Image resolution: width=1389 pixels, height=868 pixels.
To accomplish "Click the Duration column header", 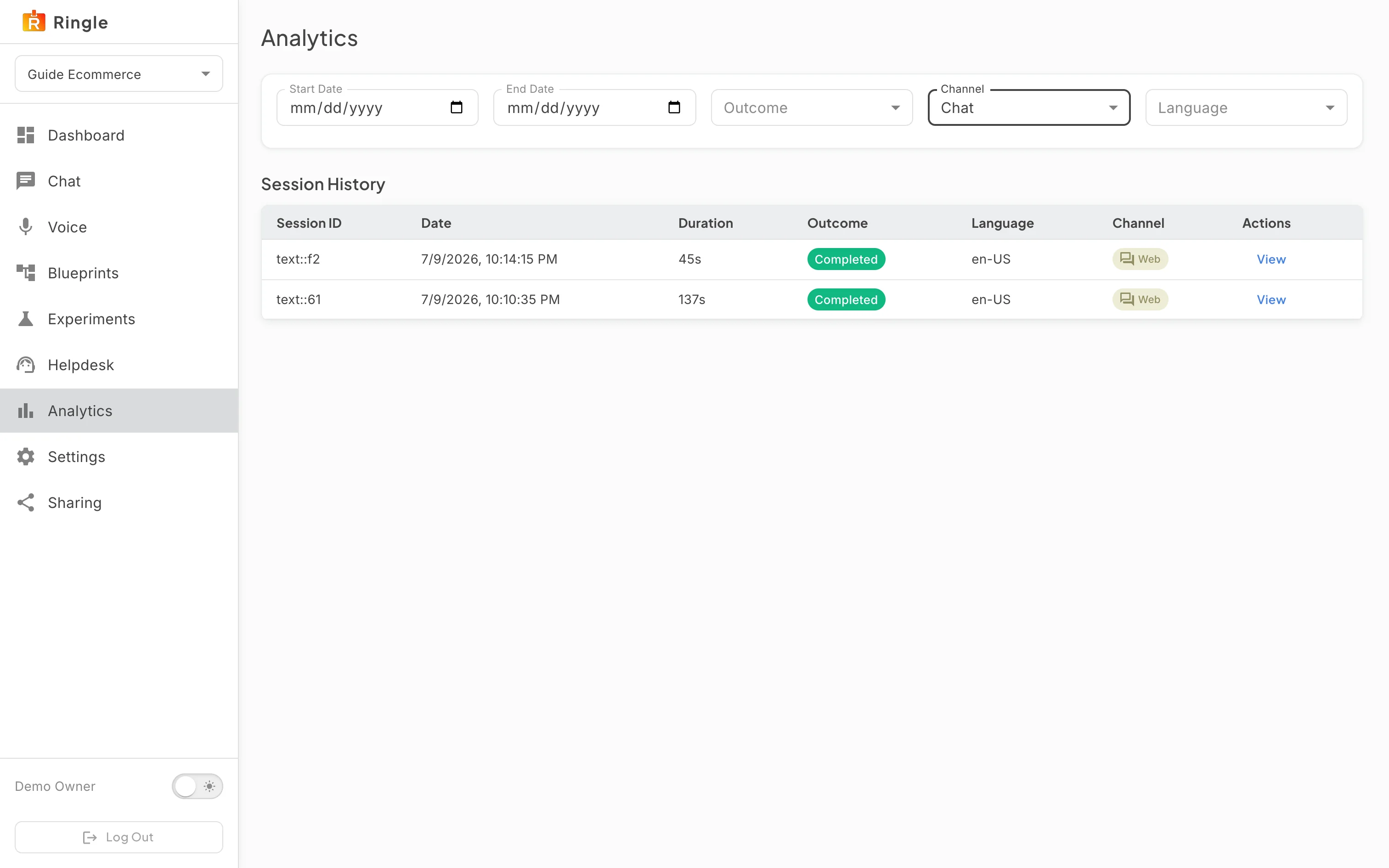I will (706, 223).
